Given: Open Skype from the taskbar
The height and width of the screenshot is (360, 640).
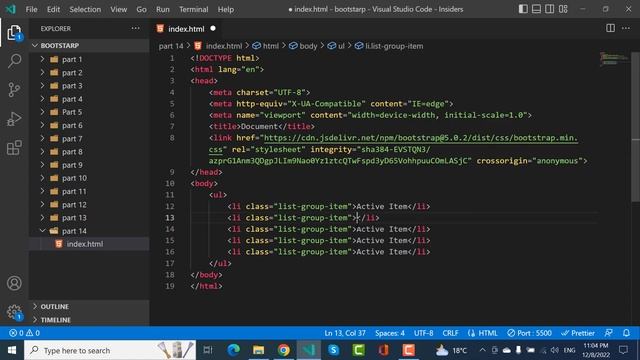Looking at the screenshot, I should pyautogui.click(x=333, y=350).
